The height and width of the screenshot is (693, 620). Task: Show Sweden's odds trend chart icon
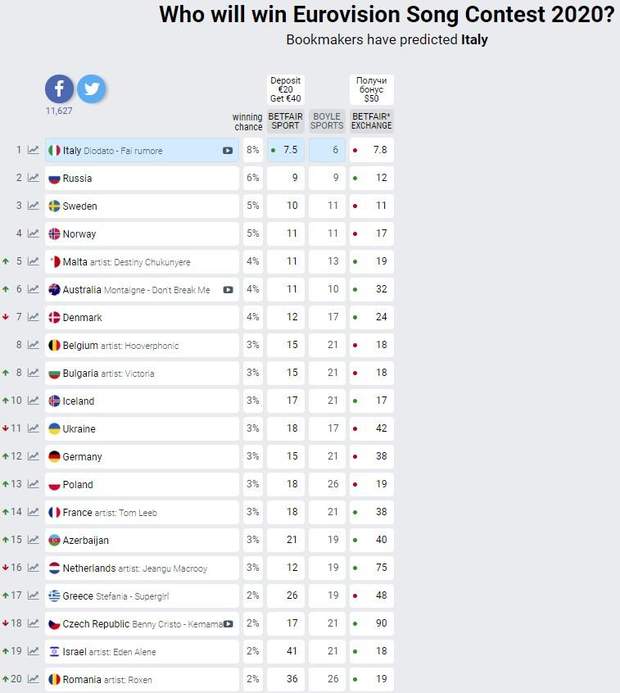[34, 206]
